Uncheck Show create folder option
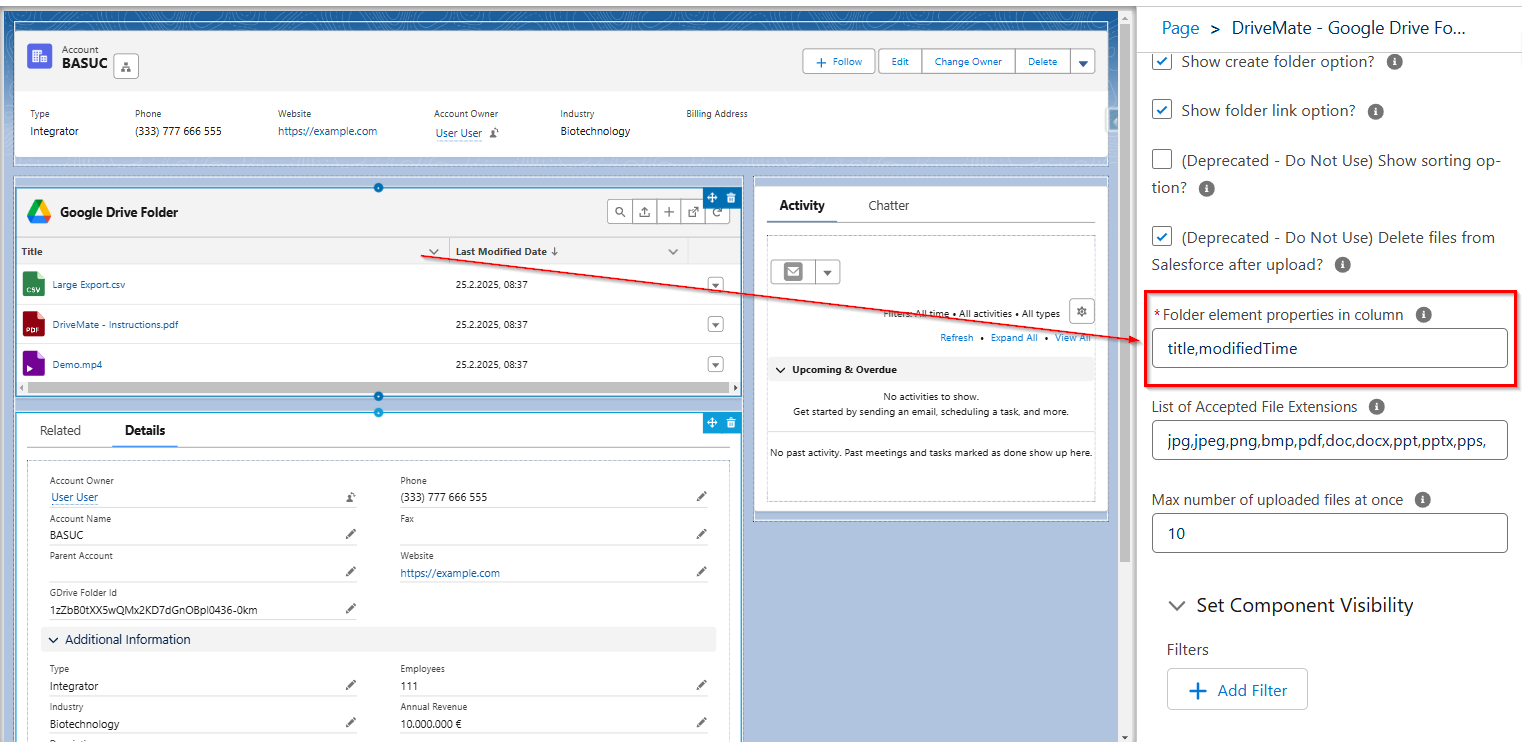This screenshot has width=1522, height=742. 1162,61
